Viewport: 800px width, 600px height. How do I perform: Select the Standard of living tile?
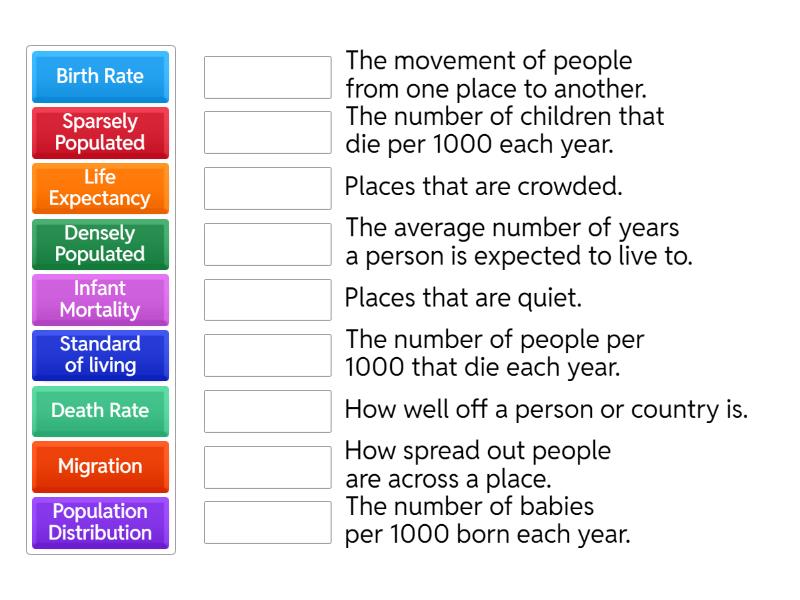tap(100, 355)
